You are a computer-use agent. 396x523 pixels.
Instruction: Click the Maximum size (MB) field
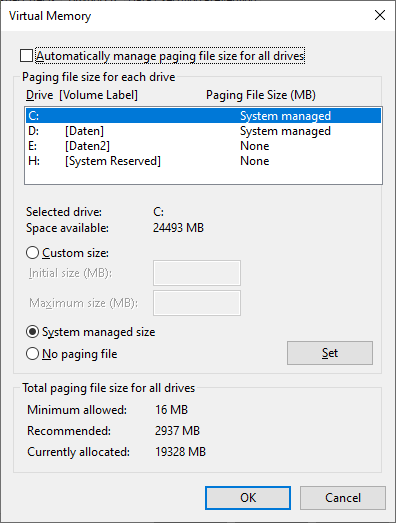[197, 303]
